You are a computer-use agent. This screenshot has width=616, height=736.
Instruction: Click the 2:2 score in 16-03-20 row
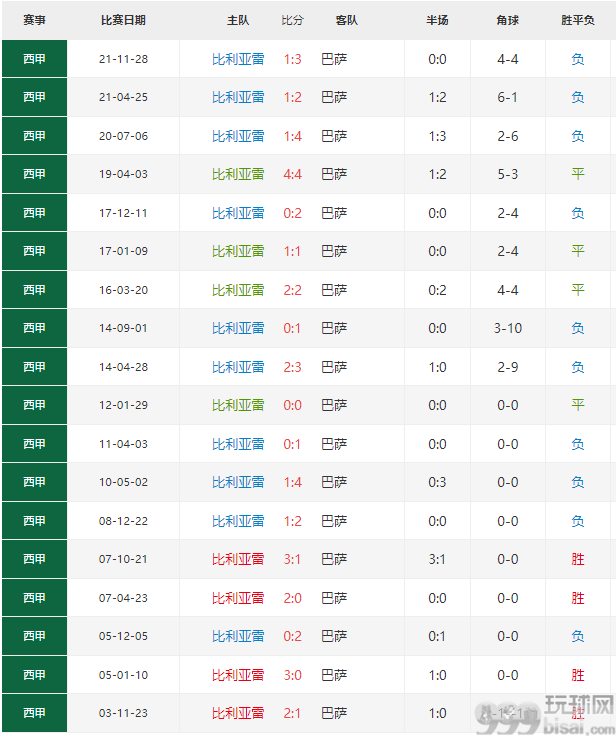292,290
